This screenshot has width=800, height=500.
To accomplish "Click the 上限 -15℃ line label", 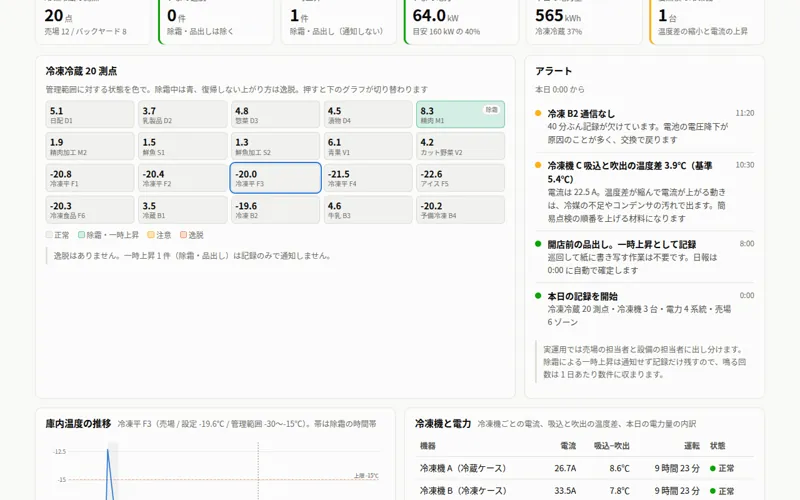I will tap(366, 476).
